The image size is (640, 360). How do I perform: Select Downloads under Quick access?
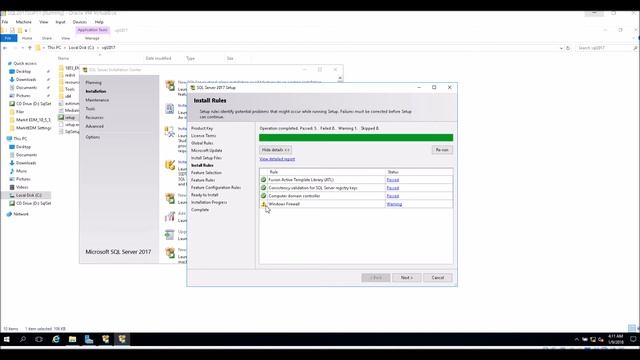[26, 80]
